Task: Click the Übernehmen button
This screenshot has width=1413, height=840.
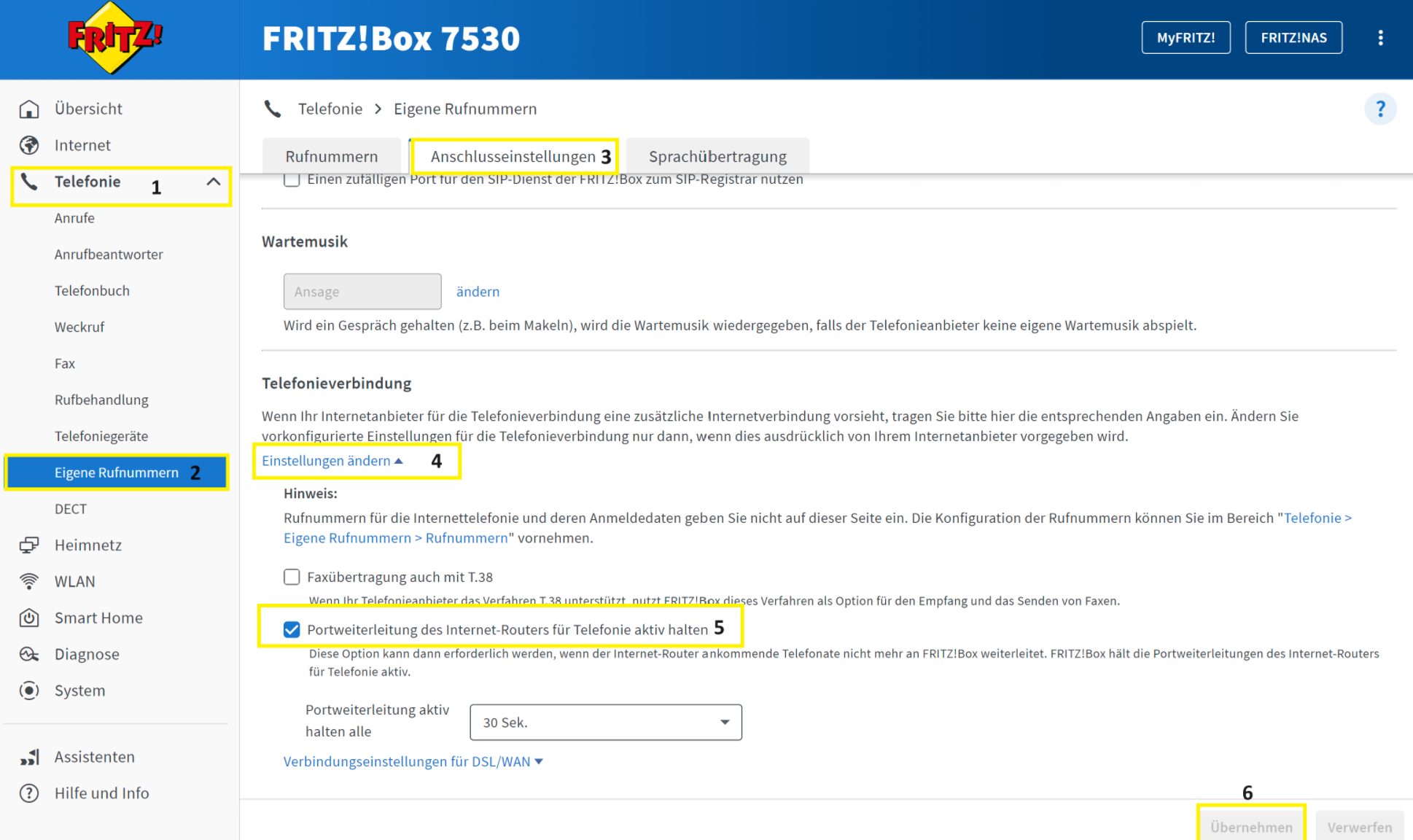Action: click(1251, 827)
